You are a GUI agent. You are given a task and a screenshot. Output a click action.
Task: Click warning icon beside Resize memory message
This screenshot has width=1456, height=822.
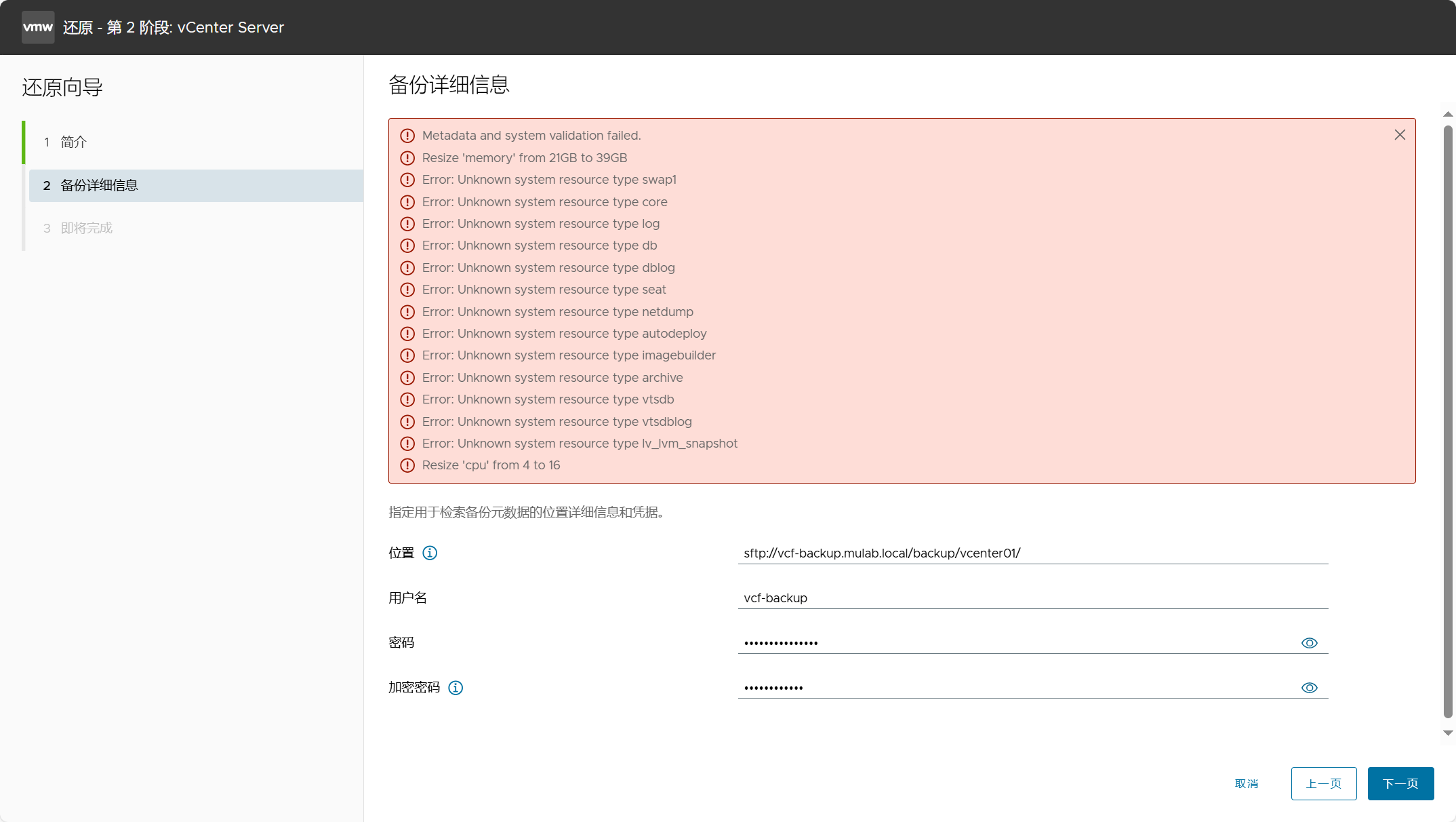pos(407,158)
